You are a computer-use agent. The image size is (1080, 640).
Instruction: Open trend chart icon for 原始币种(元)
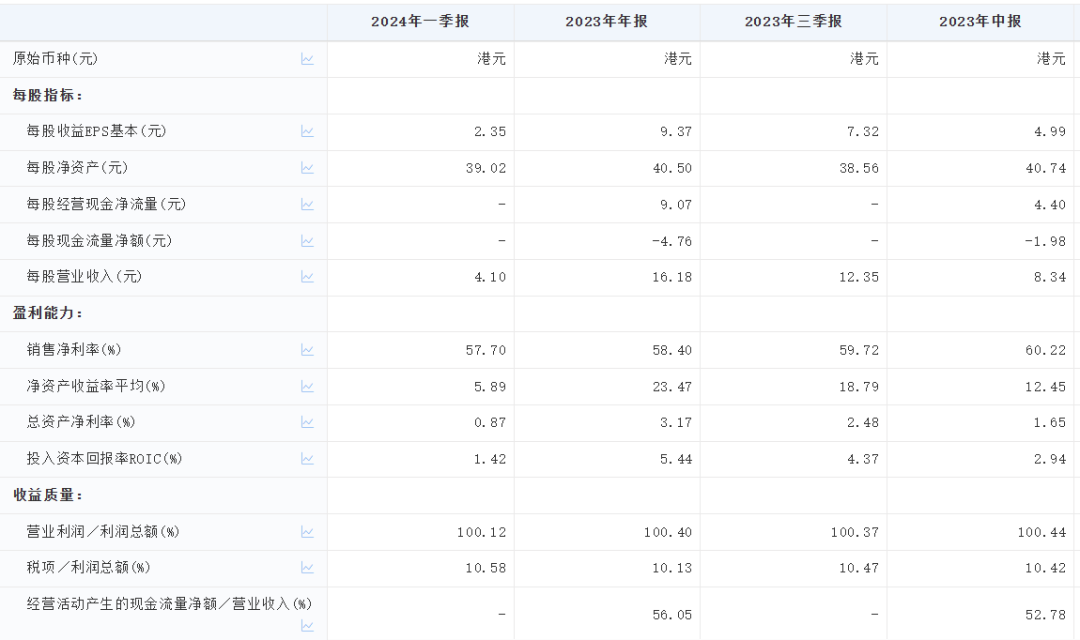[307, 59]
